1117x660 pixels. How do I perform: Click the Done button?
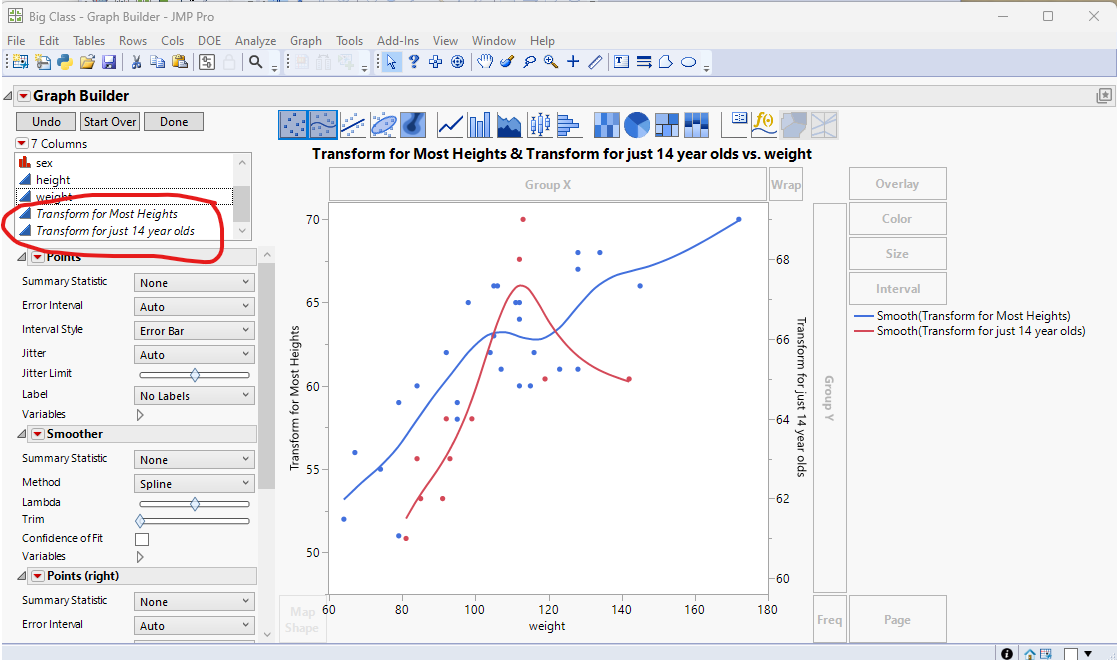173,121
